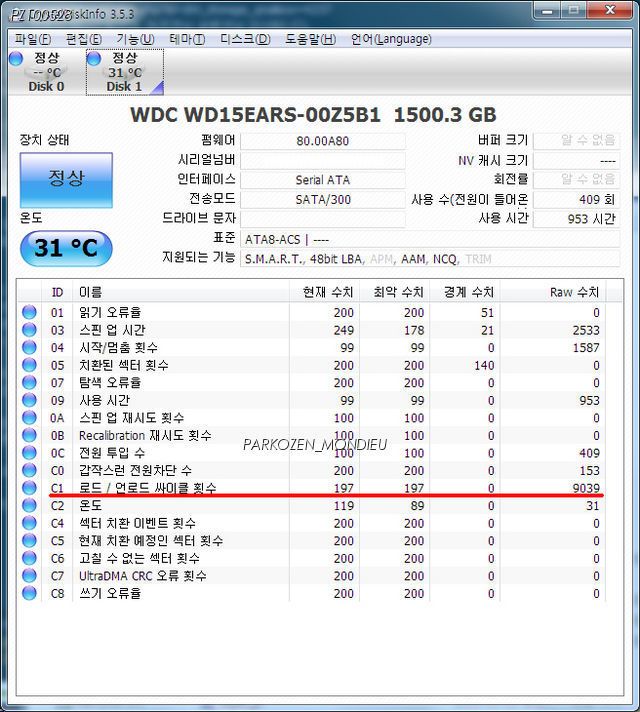Open the 도움말(H) menu
Screen dimensions: 640x712
[x=310, y=39]
